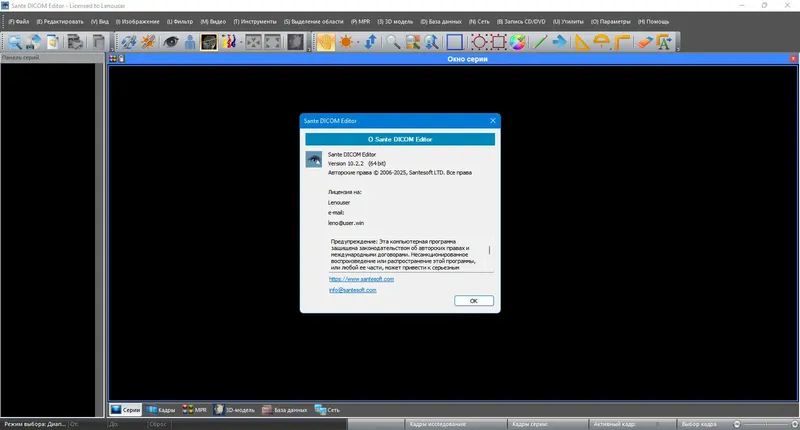Image resolution: width=800 pixels, height=430 pixels.
Task: Close the Окно серии panel with red X
Action: tap(793, 59)
